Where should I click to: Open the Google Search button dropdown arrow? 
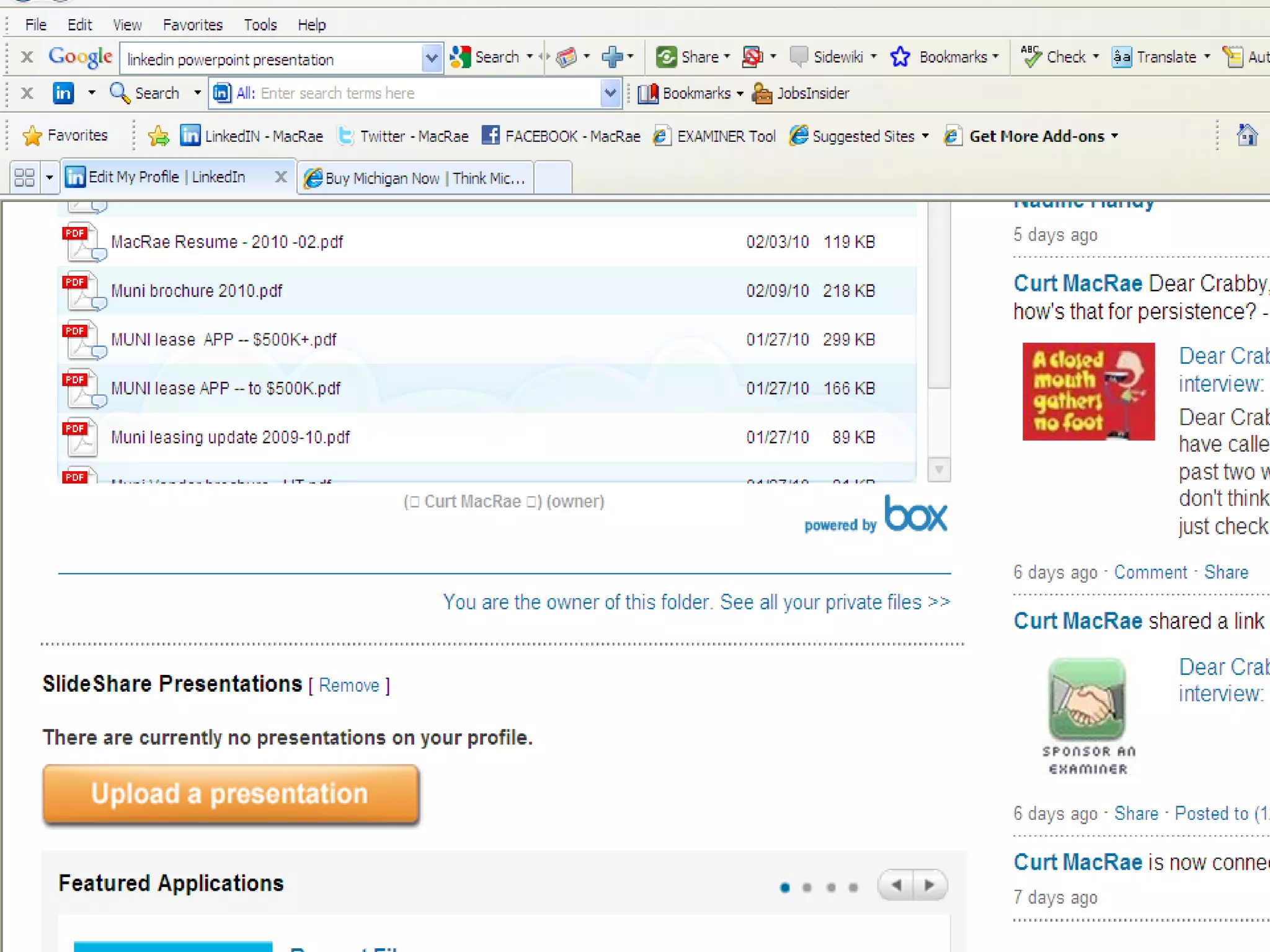coord(530,57)
